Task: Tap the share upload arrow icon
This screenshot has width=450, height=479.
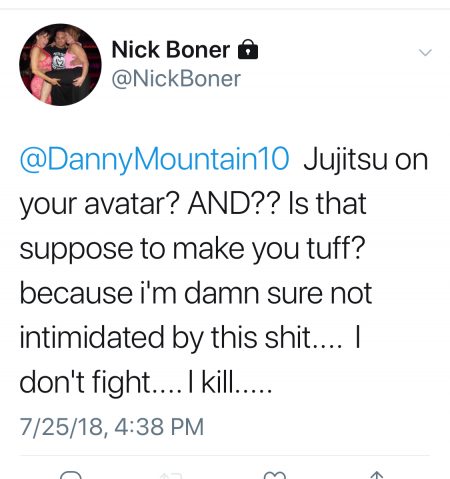Action: tap(376, 475)
